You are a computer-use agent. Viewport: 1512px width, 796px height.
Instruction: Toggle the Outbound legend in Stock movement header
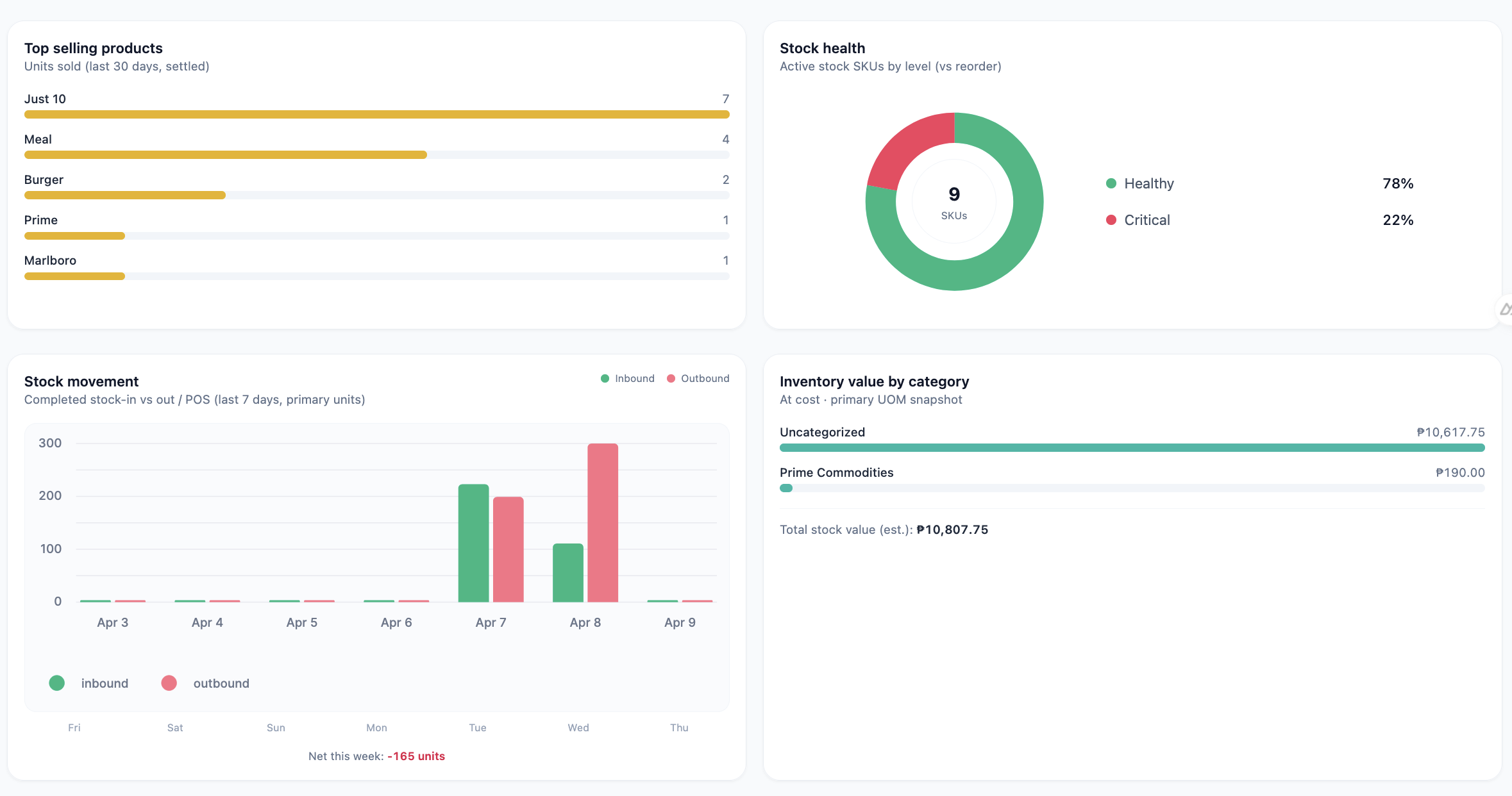pyautogui.click(x=698, y=378)
